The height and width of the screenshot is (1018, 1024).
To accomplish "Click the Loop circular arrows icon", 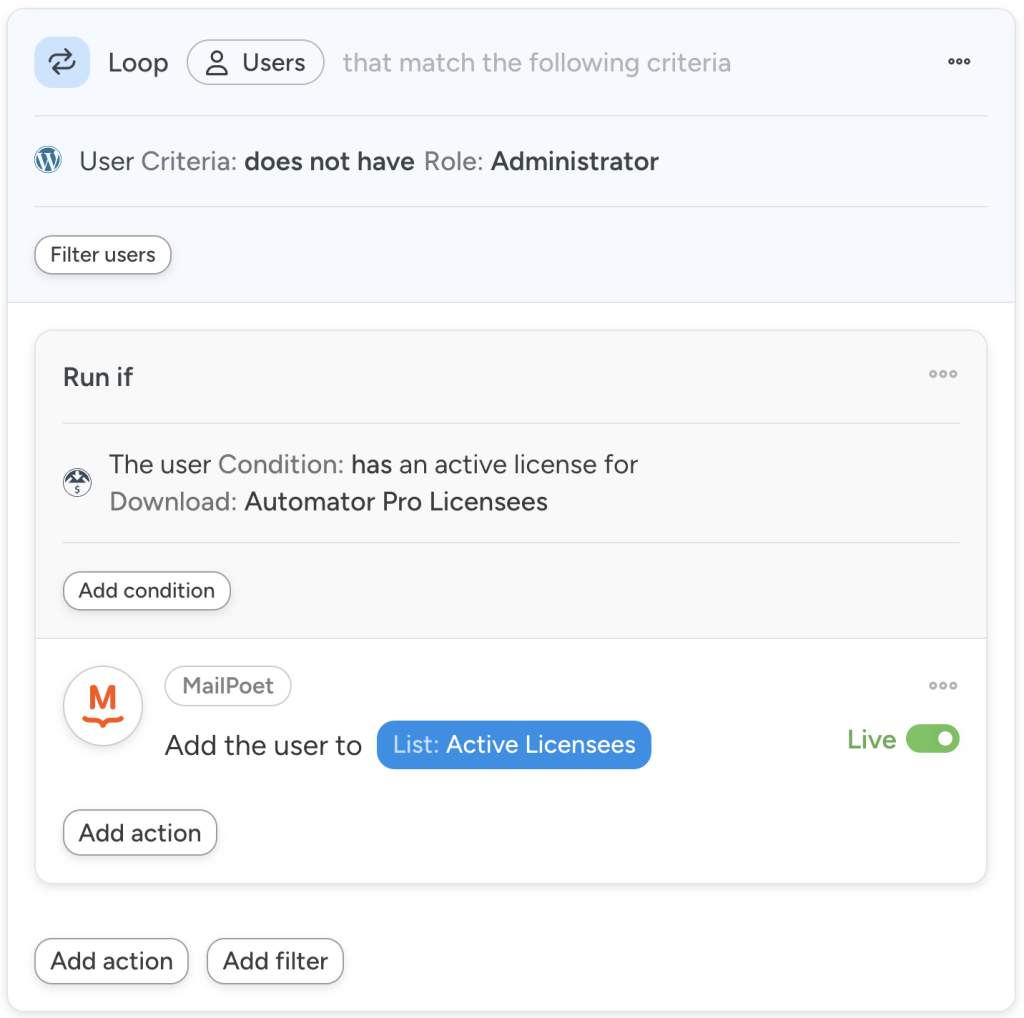I will pyautogui.click(x=61, y=62).
